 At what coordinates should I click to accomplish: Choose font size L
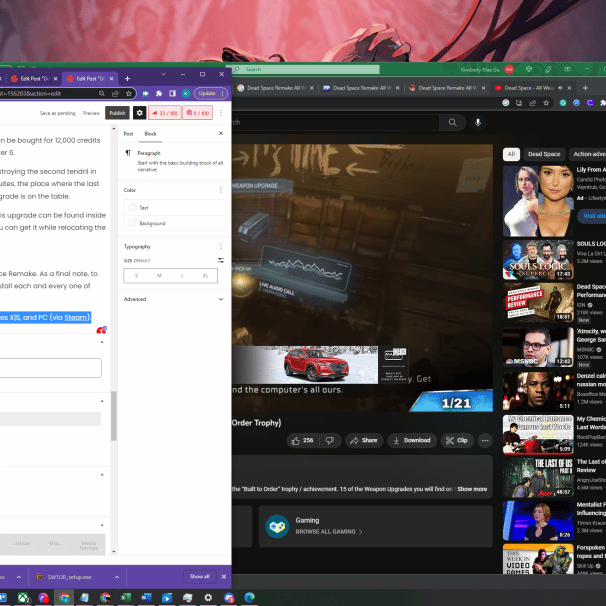coord(182,276)
